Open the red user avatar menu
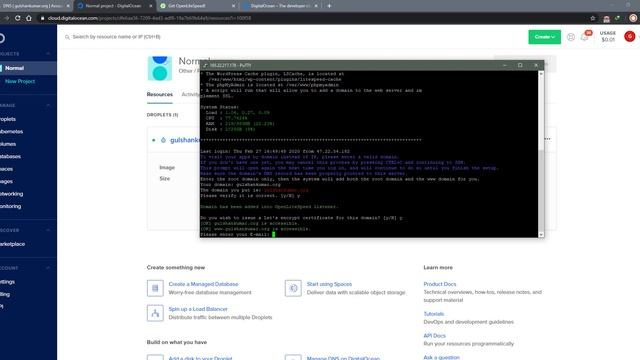The height and width of the screenshot is (360, 640). coord(629,36)
